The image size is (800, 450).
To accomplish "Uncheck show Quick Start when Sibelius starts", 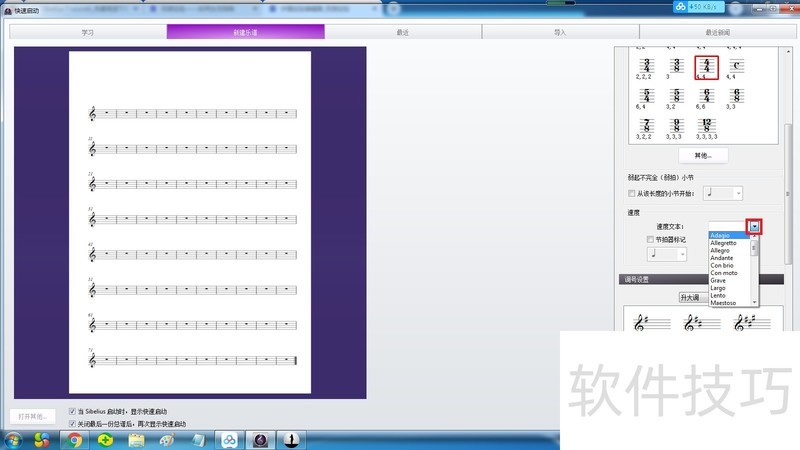I will 72,411.
